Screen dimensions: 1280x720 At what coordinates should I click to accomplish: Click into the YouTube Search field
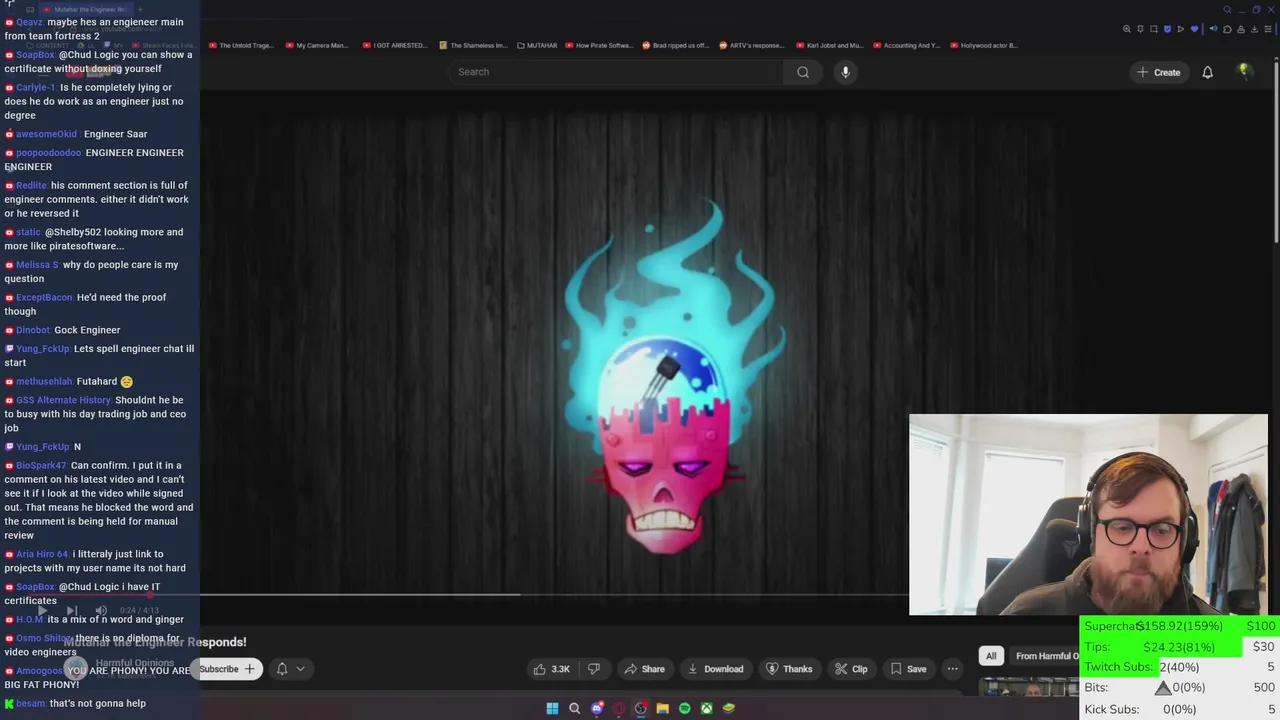pos(618,72)
